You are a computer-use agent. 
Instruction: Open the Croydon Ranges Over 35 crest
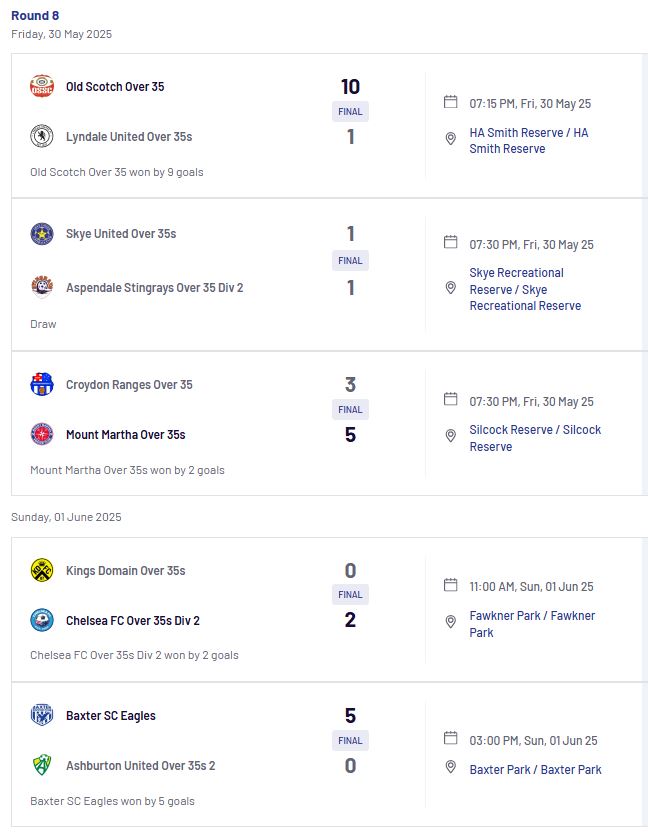point(42,384)
